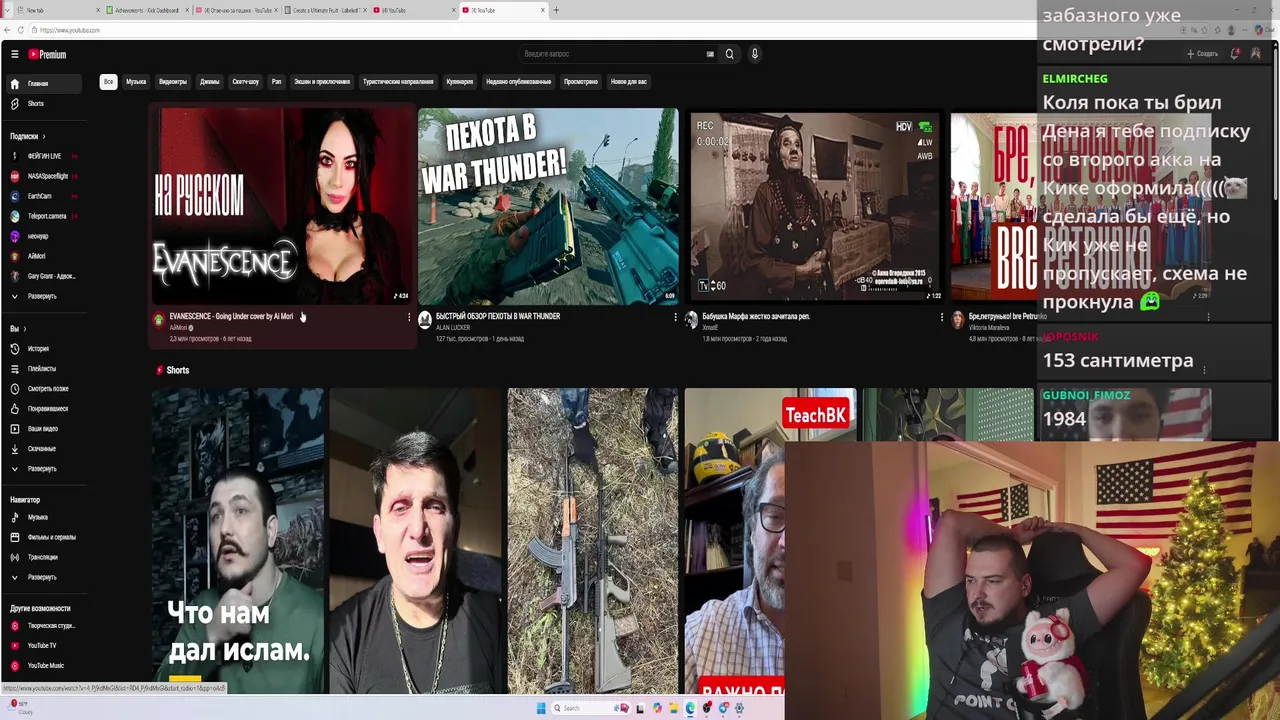Select the Скетч-шоу filter chip
This screenshot has width=1280, height=720.
click(246, 82)
